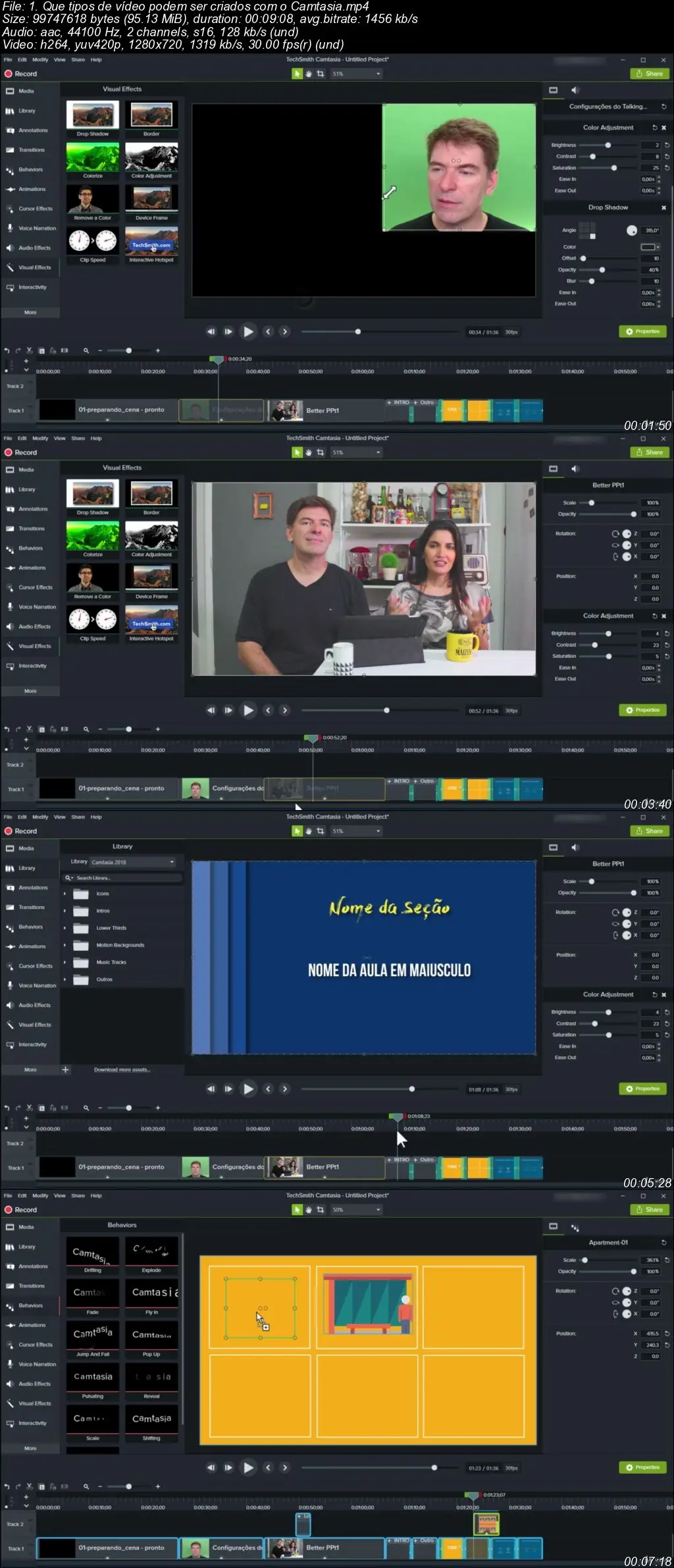The height and width of the screenshot is (1568, 674).
Task: Expand the Outros folder tree arrow
Action: point(65,980)
